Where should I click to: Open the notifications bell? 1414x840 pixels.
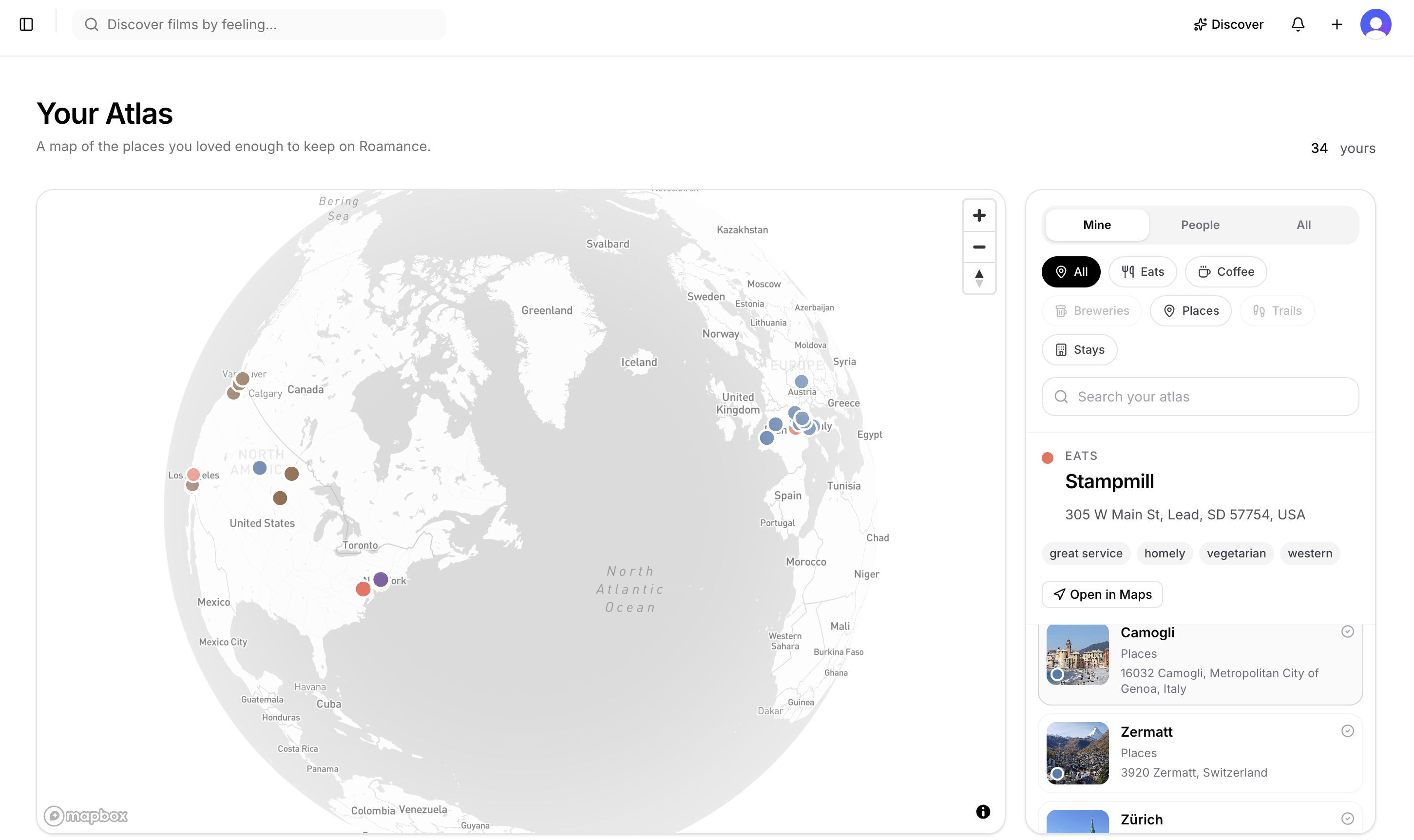(x=1298, y=24)
